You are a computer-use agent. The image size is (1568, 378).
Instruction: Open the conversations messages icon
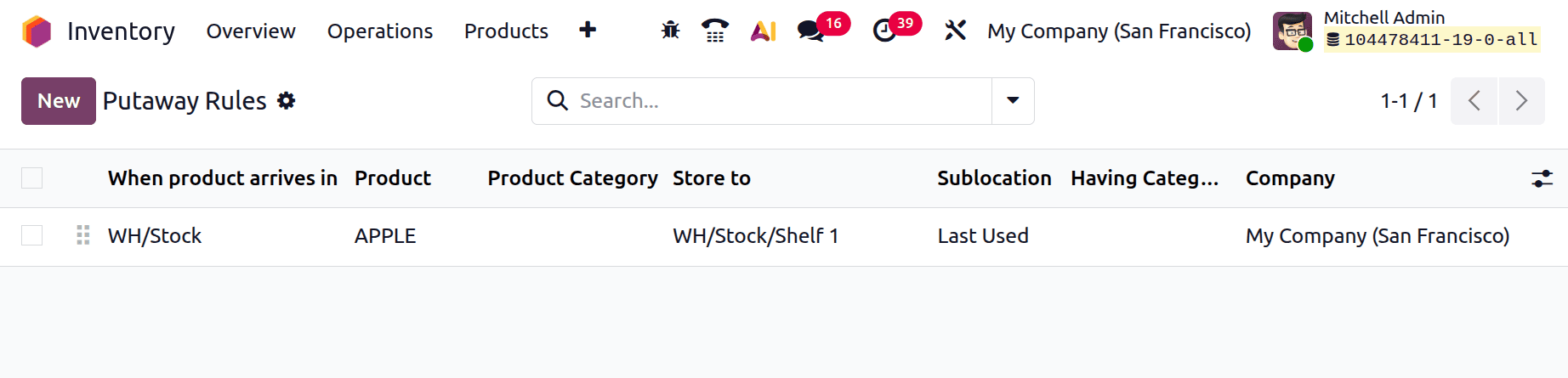click(x=810, y=31)
